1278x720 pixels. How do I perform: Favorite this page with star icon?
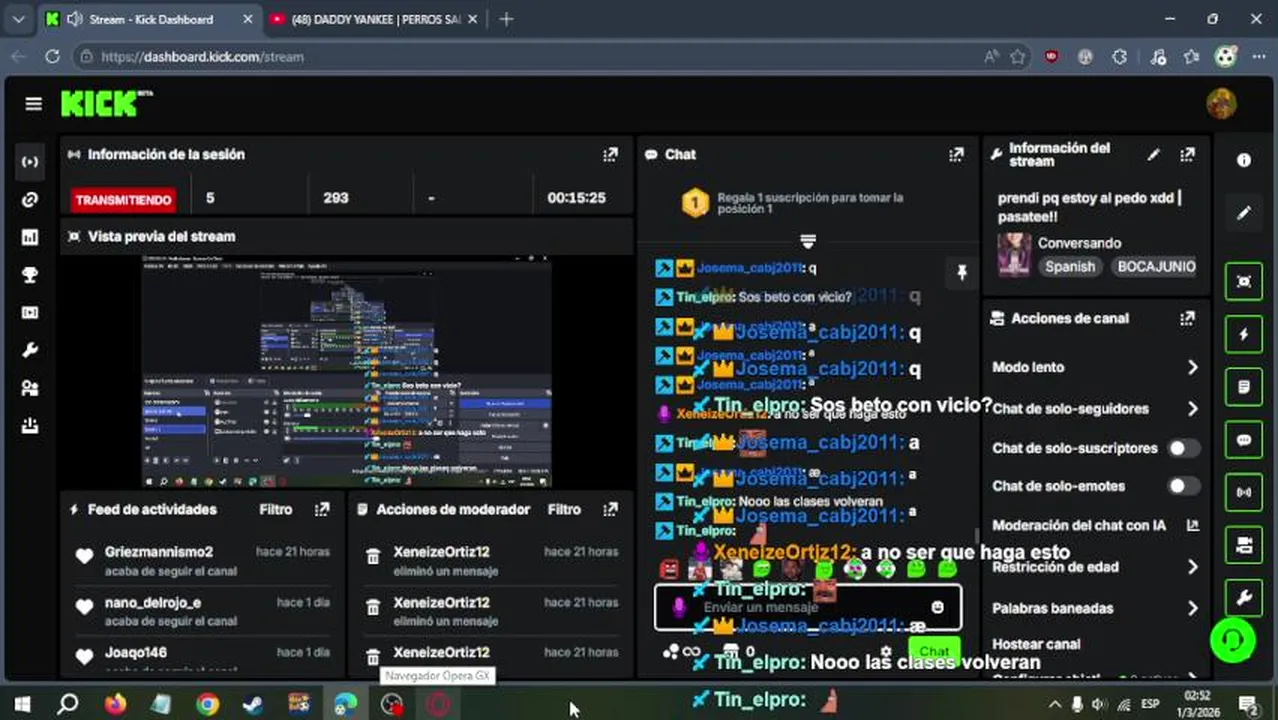(1017, 57)
